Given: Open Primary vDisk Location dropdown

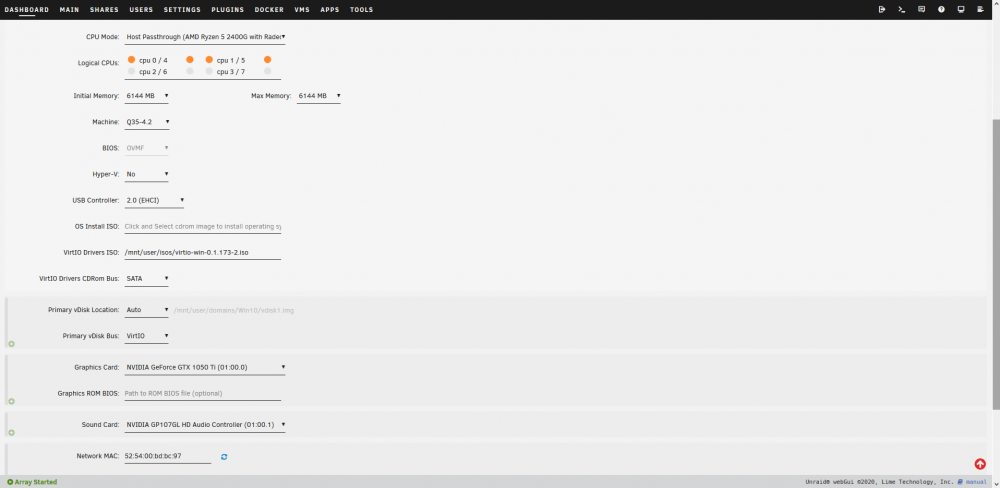Looking at the screenshot, I should click(147, 310).
